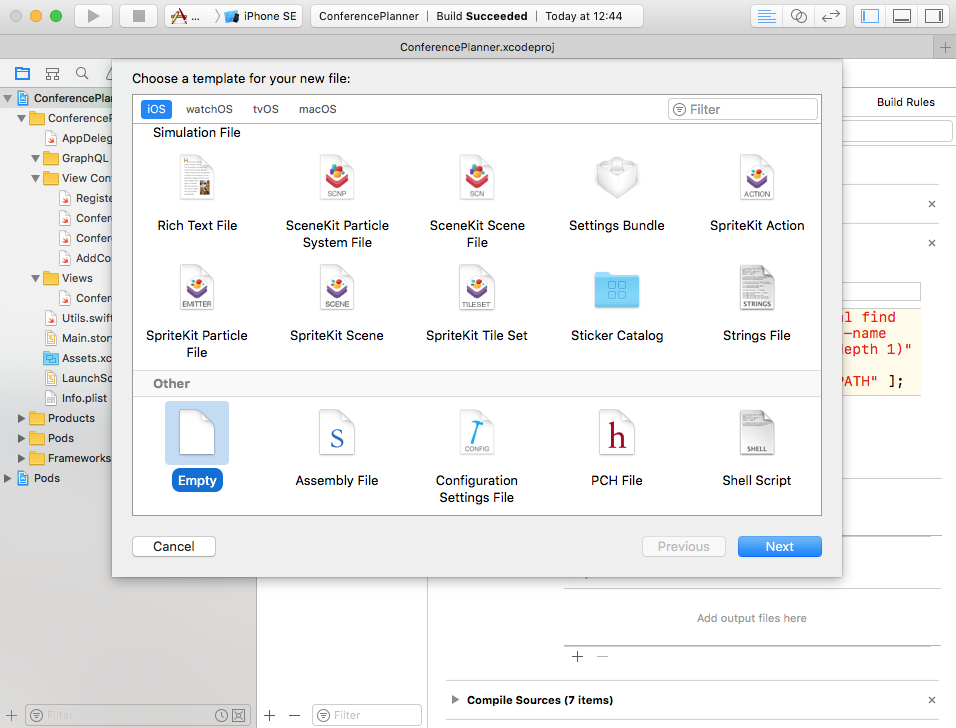Show the assistant editor
Image resolution: width=956 pixels, height=728 pixels.
799,16
